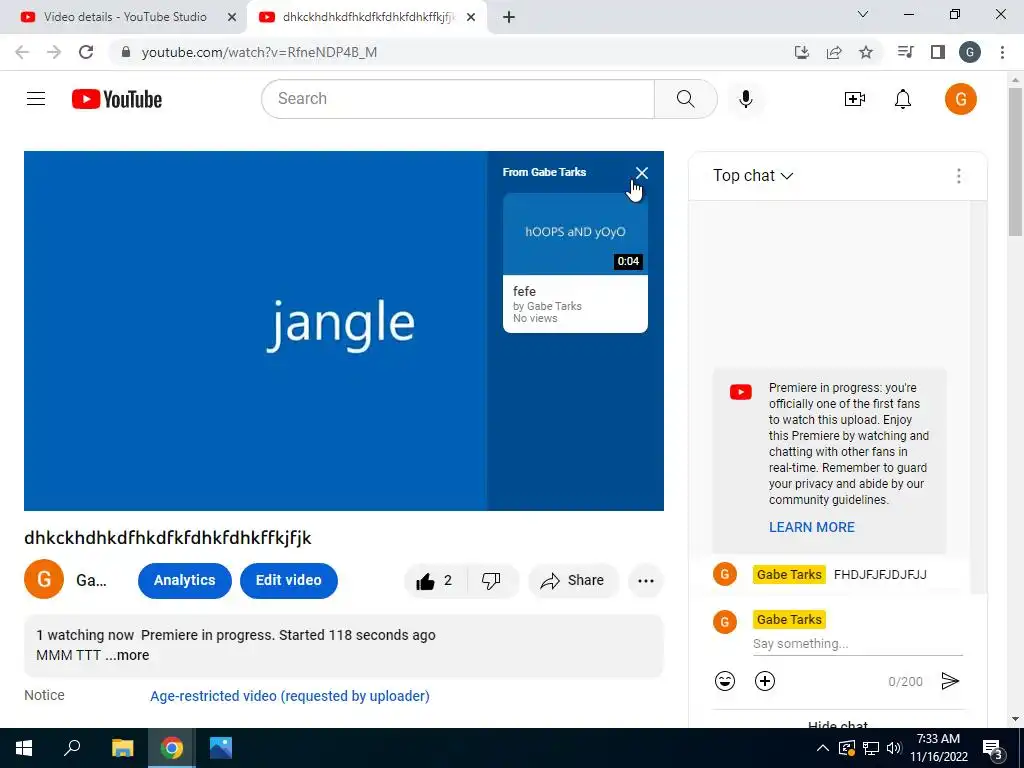Click the channel name Ga... text
Screen dimensions: 1024x768
pos(91,580)
